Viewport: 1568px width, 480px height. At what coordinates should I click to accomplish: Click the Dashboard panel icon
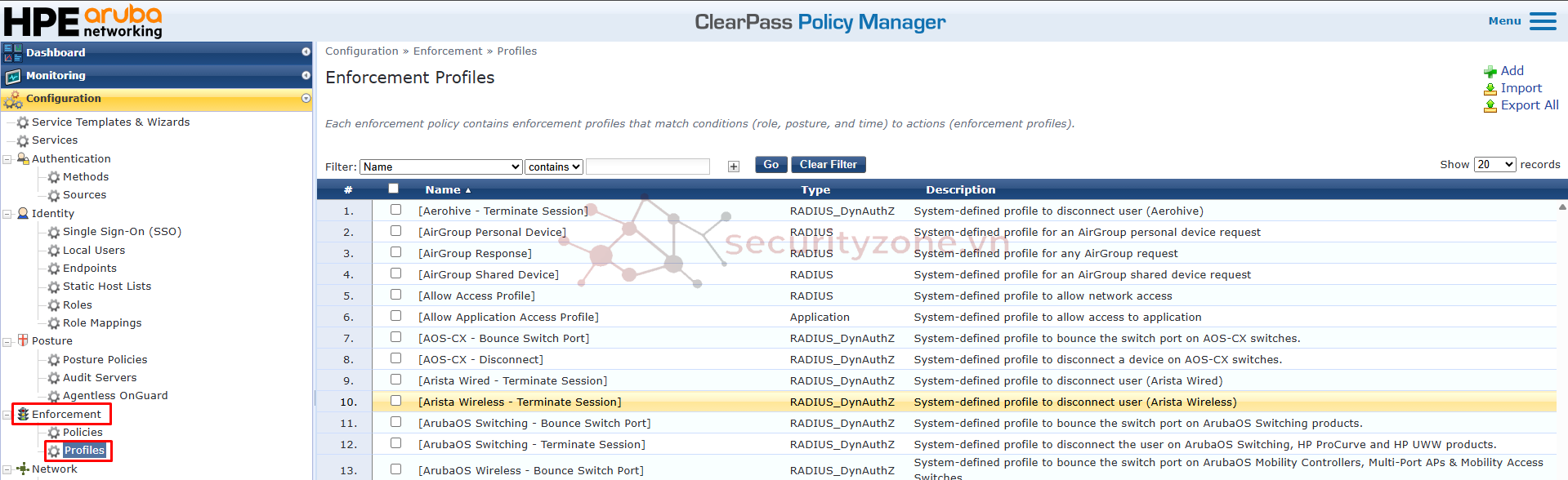point(13,53)
